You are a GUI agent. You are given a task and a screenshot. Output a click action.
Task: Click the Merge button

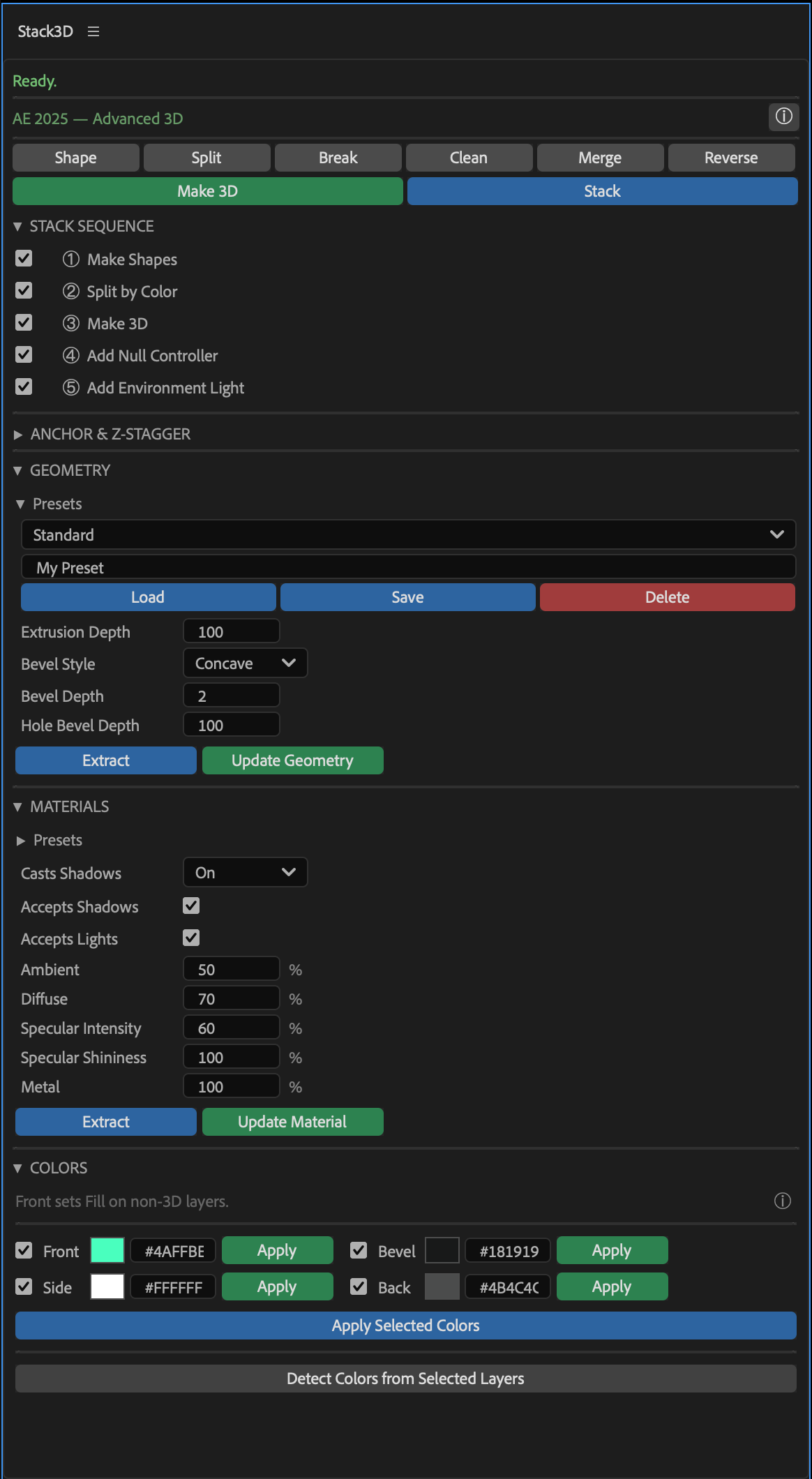coord(601,158)
